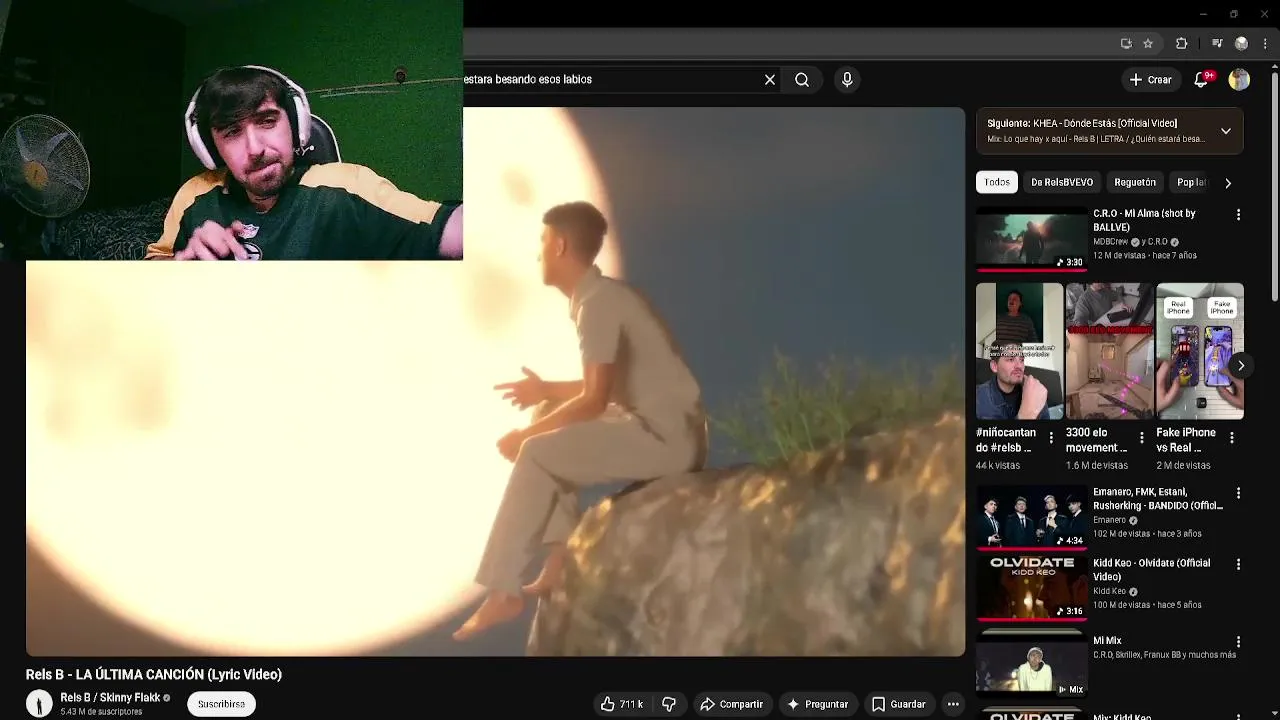Open options menu for Kidd Keo Olvidate

click(1238, 564)
